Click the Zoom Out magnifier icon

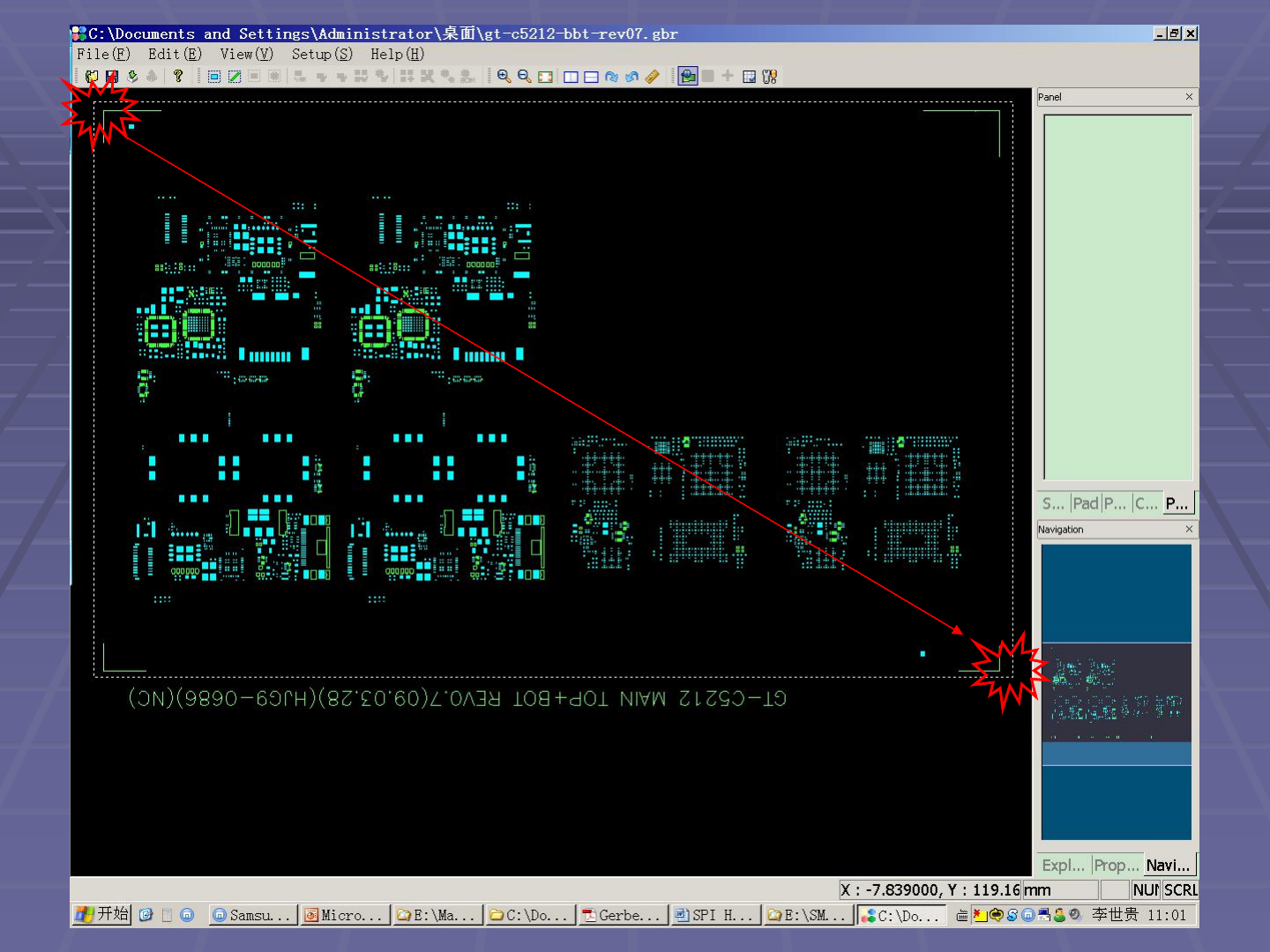click(x=524, y=77)
